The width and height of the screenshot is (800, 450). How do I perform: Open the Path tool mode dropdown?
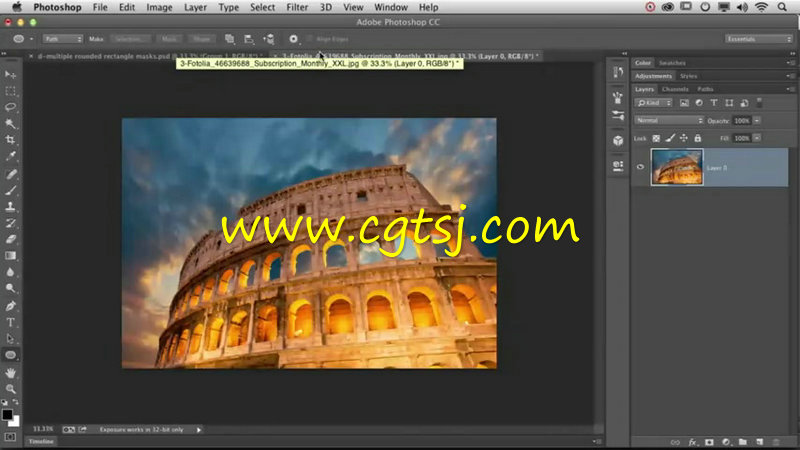tap(62, 39)
